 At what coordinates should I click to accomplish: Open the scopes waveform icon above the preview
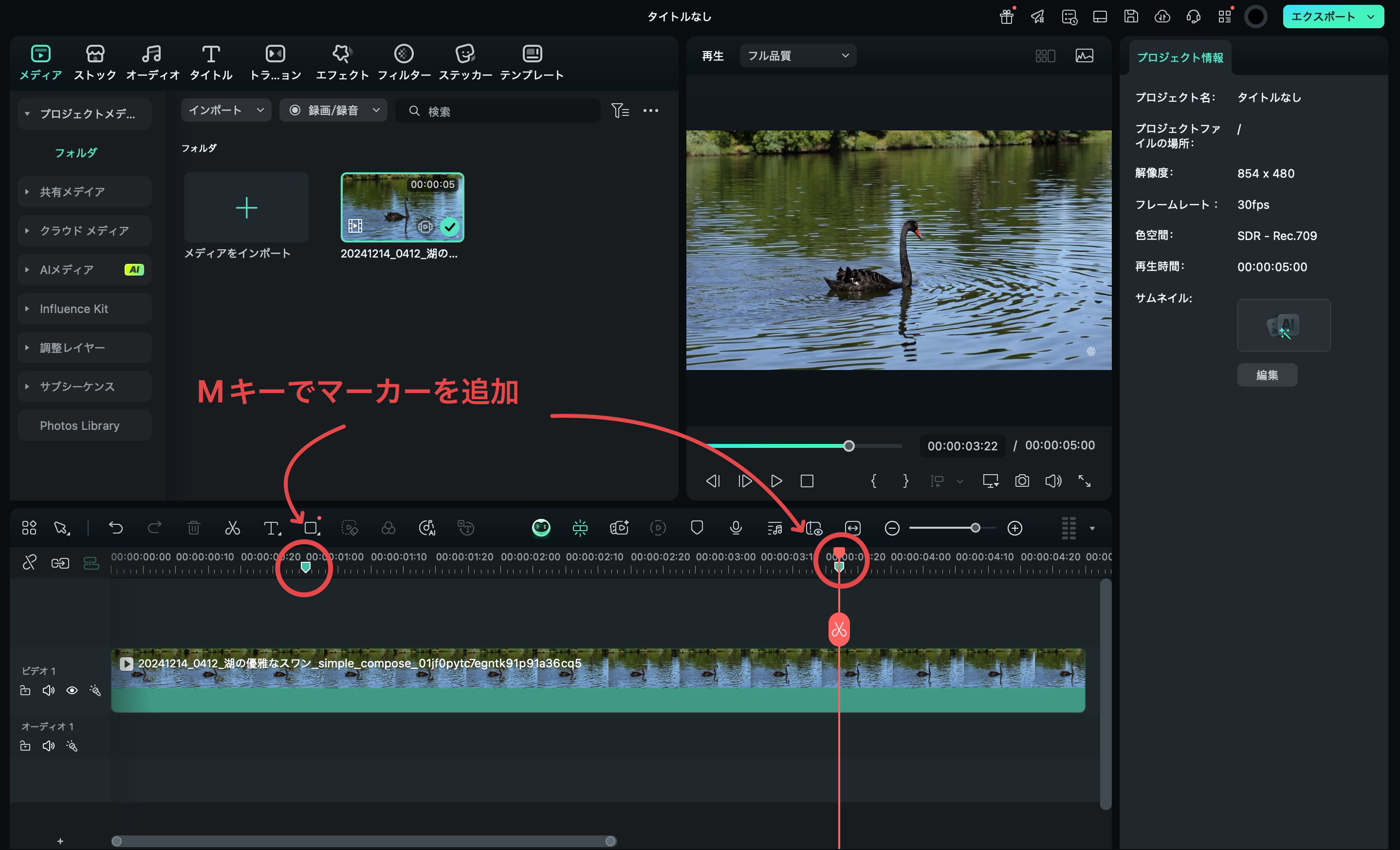click(x=1084, y=55)
